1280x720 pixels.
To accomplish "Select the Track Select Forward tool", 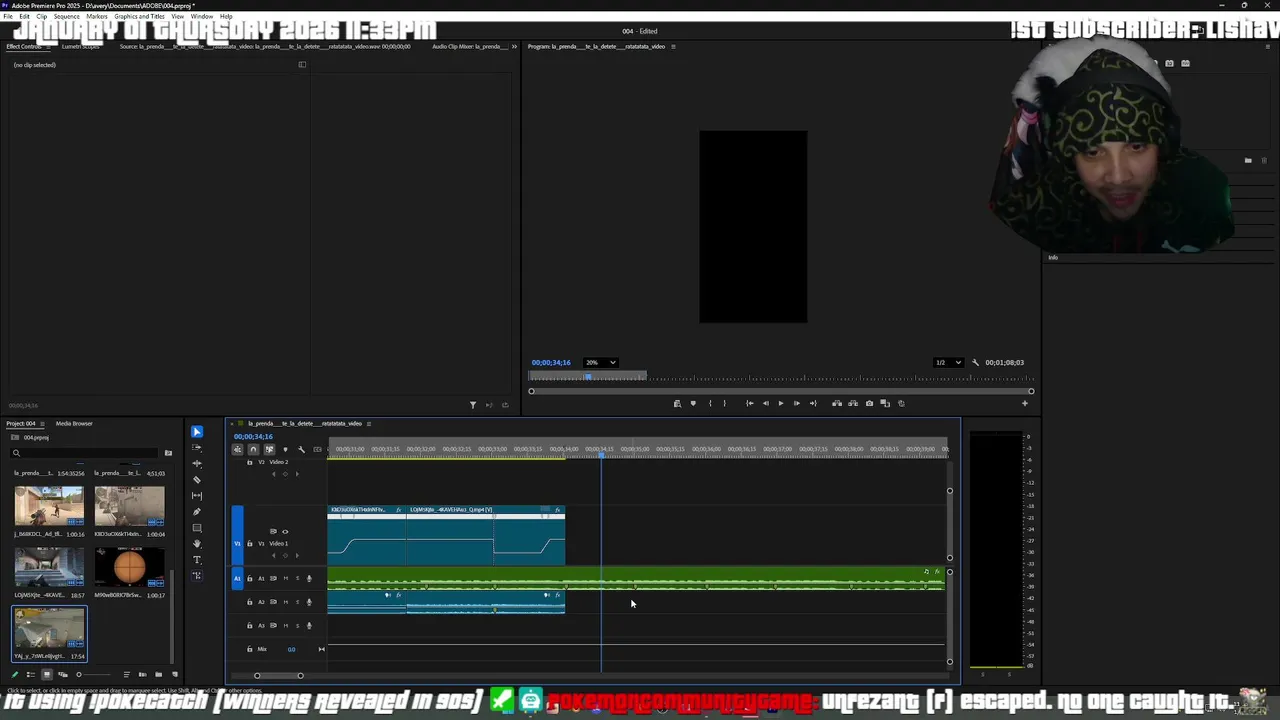I will 196,448.
